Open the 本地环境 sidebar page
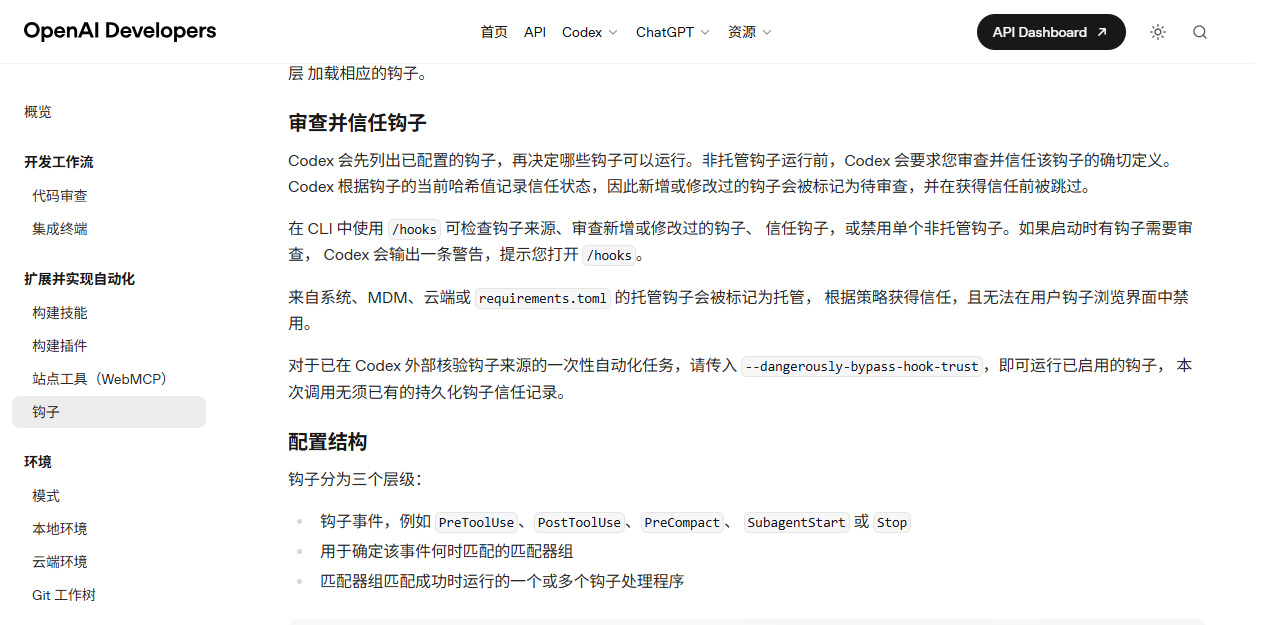1264x625 pixels. point(60,529)
